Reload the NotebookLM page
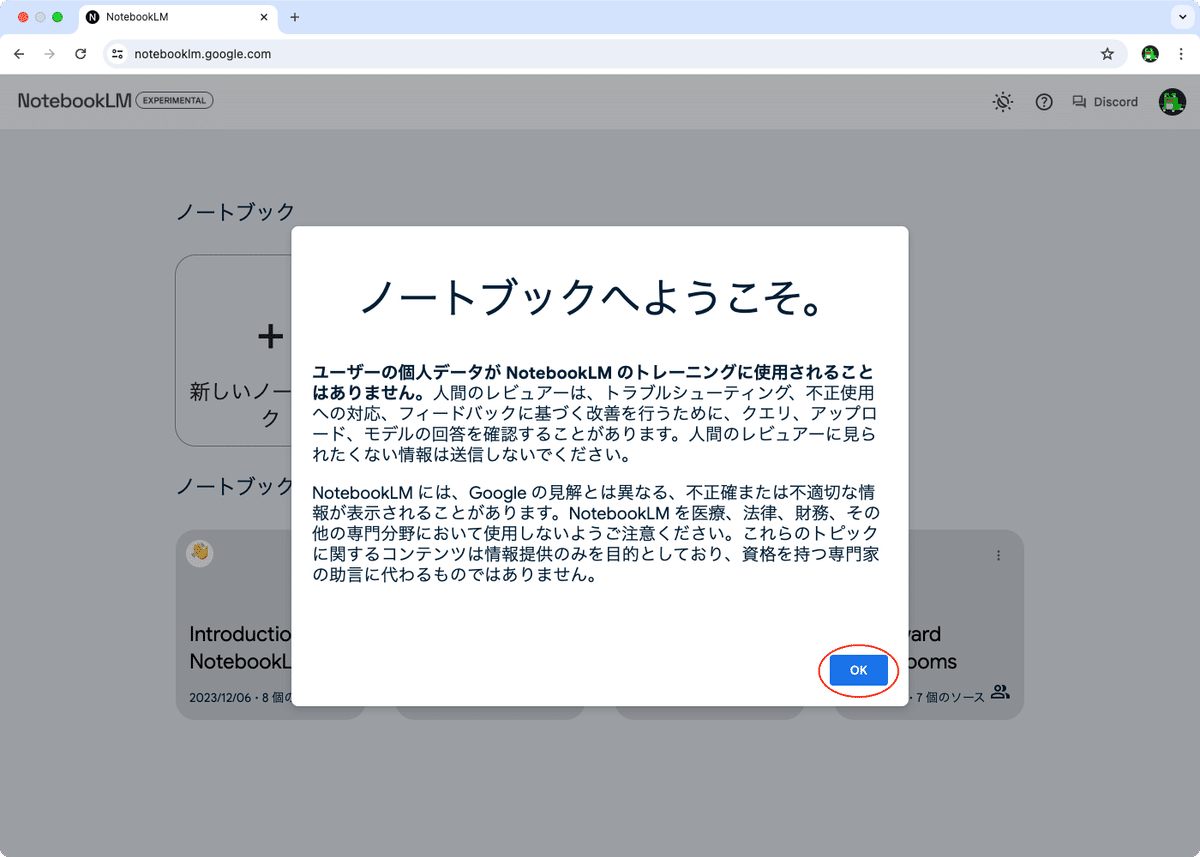This screenshot has height=857, width=1200. 81,54
